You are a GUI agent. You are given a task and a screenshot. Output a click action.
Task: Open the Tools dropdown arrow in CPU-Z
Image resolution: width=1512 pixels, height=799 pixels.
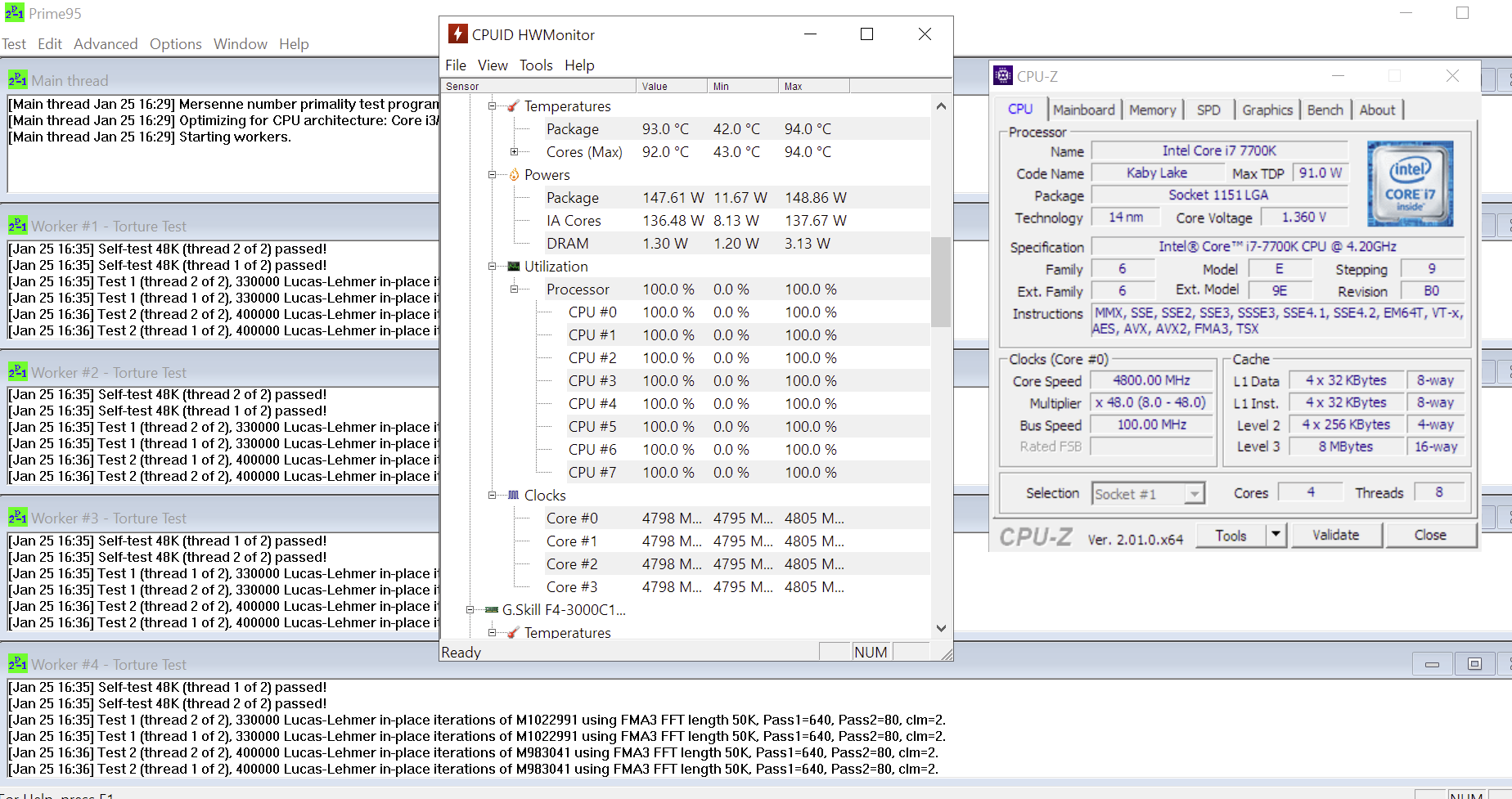click(1275, 535)
